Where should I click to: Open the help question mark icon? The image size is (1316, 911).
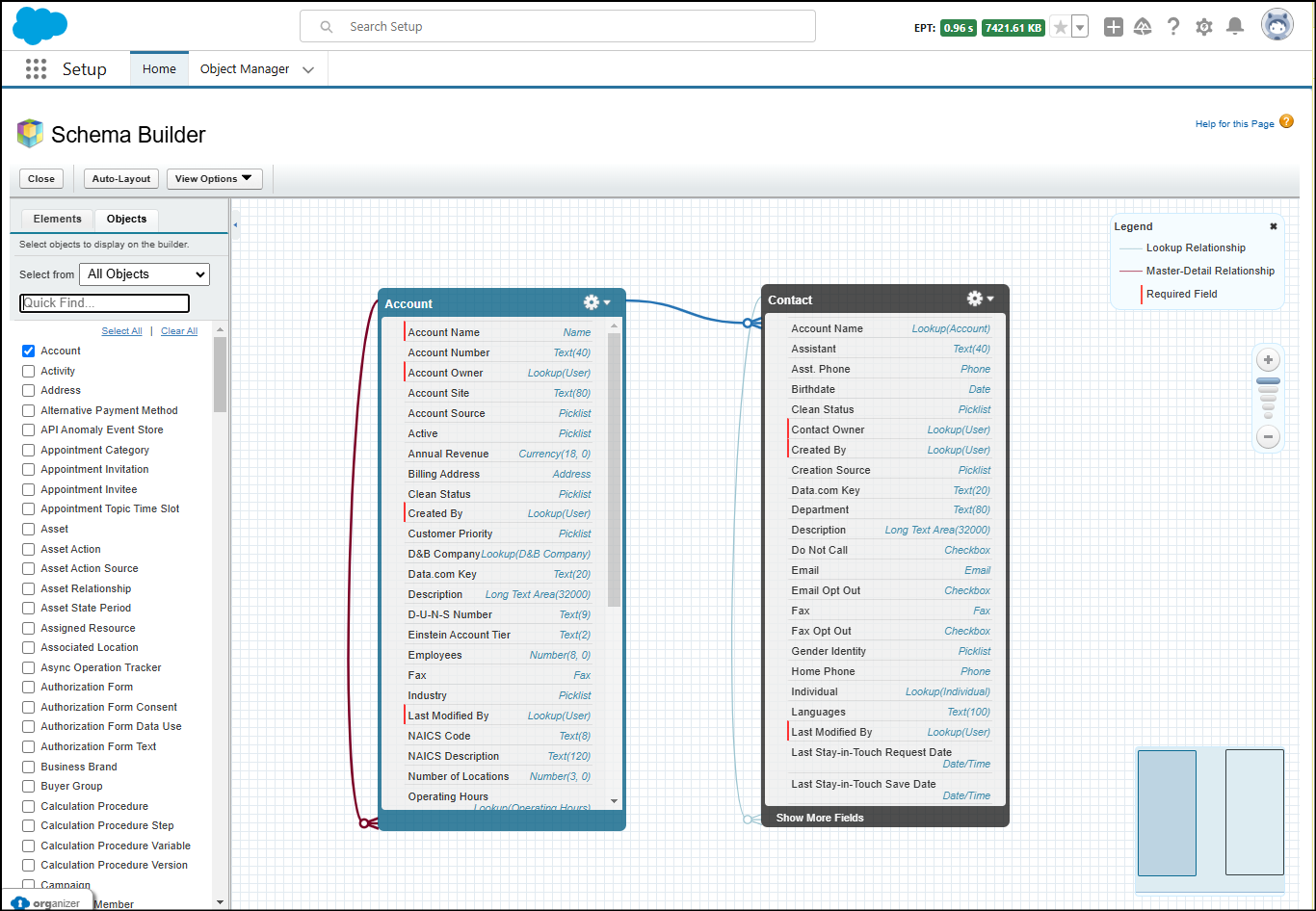tap(1173, 27)
